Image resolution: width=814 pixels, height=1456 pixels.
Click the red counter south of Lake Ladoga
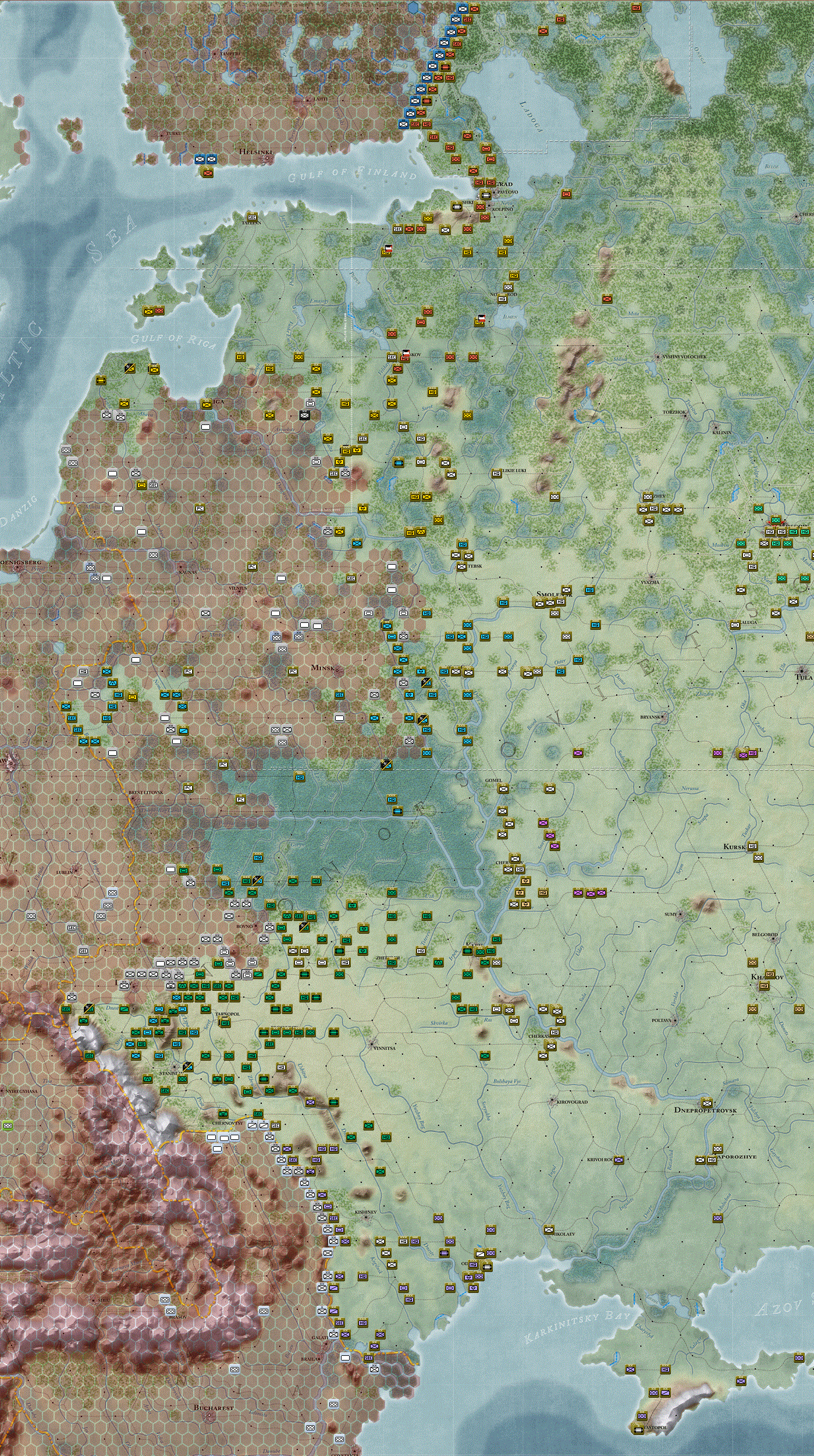pos(566,194)
